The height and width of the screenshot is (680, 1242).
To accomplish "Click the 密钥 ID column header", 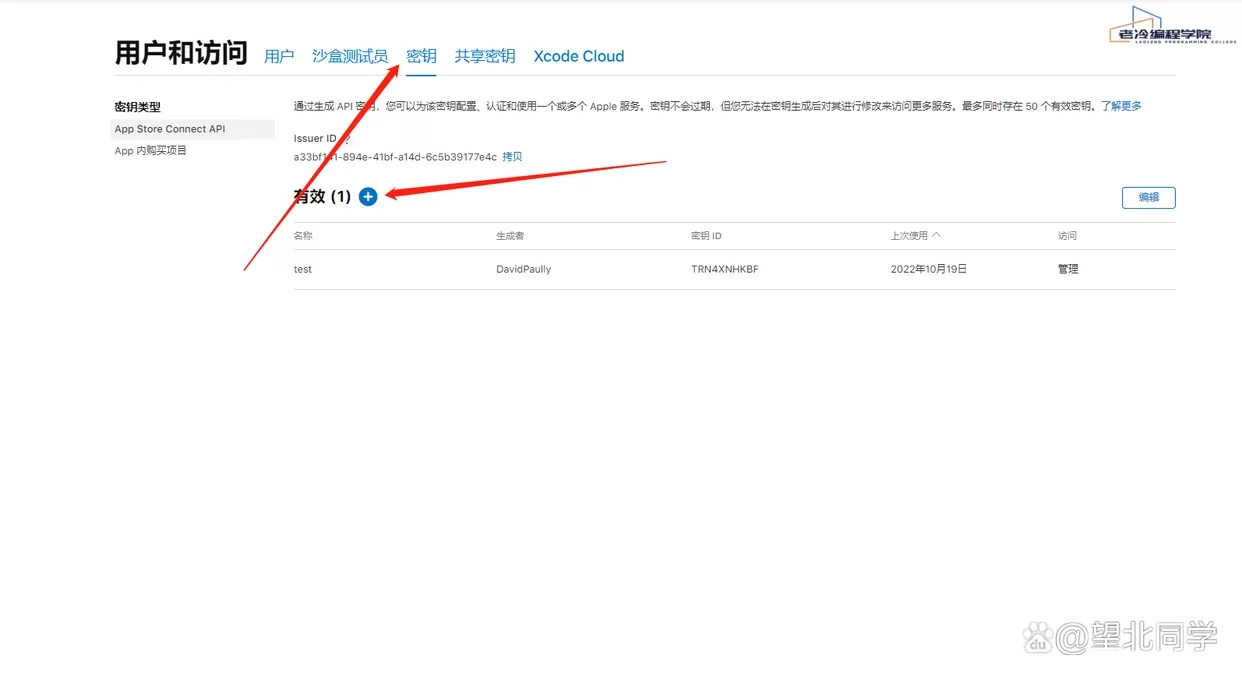I will (x=706, y=236).
